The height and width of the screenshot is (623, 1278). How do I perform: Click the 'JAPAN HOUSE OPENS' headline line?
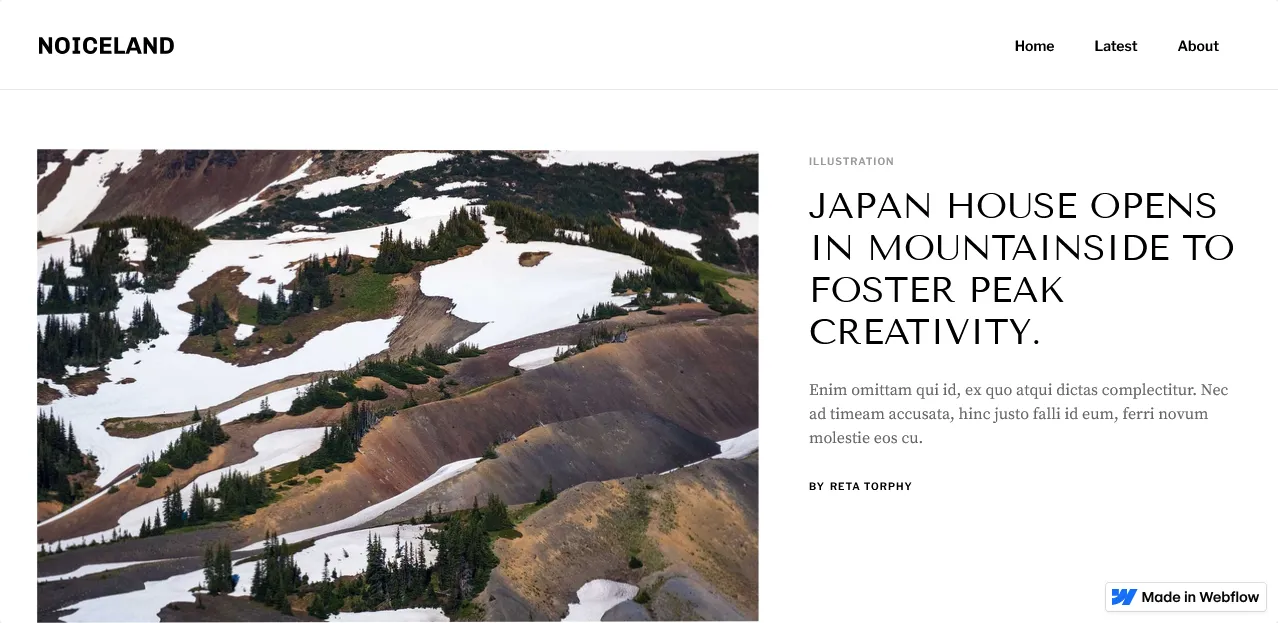pos(1013,206)
